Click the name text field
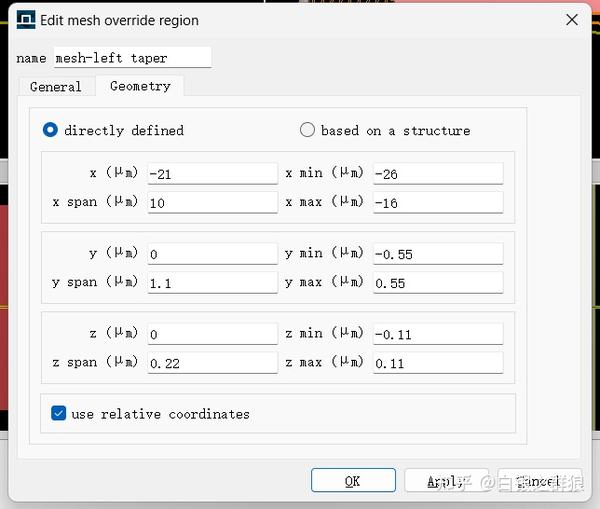600x509 pixels. tap(132, 58)
